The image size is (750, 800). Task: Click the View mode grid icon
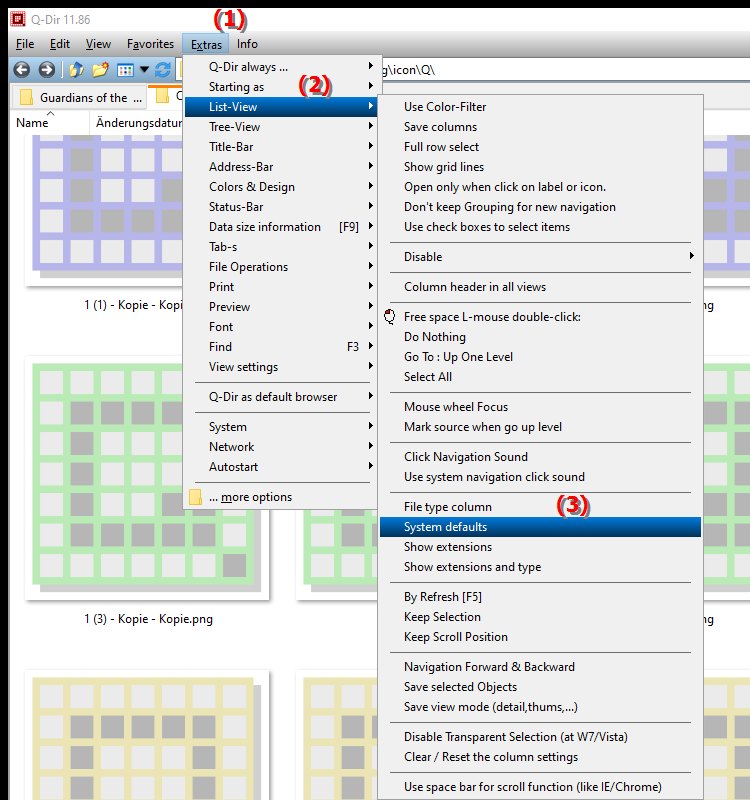point(125,70)
